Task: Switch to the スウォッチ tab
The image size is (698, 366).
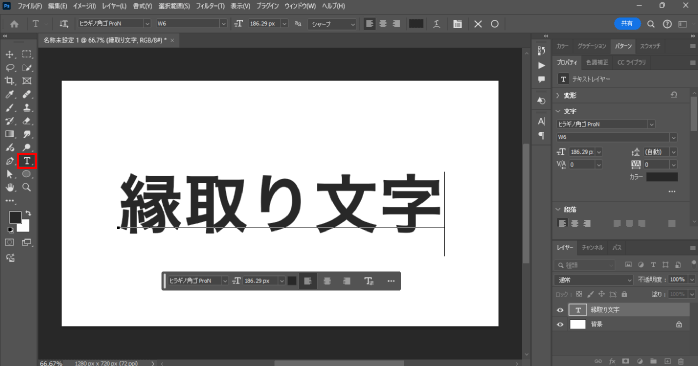Action: 650,46
